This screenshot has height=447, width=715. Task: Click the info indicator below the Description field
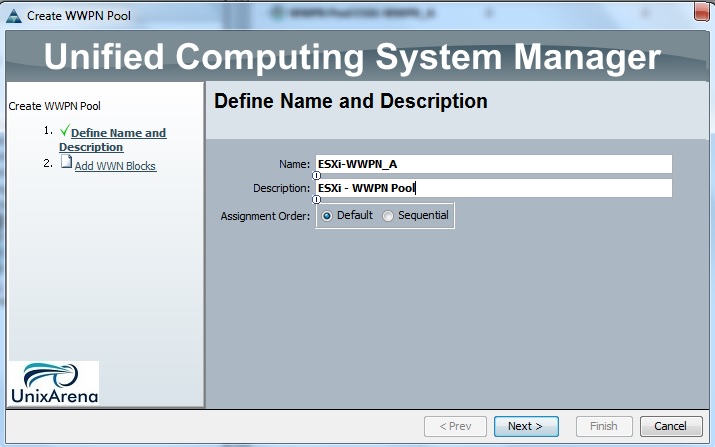pos(316,199)
